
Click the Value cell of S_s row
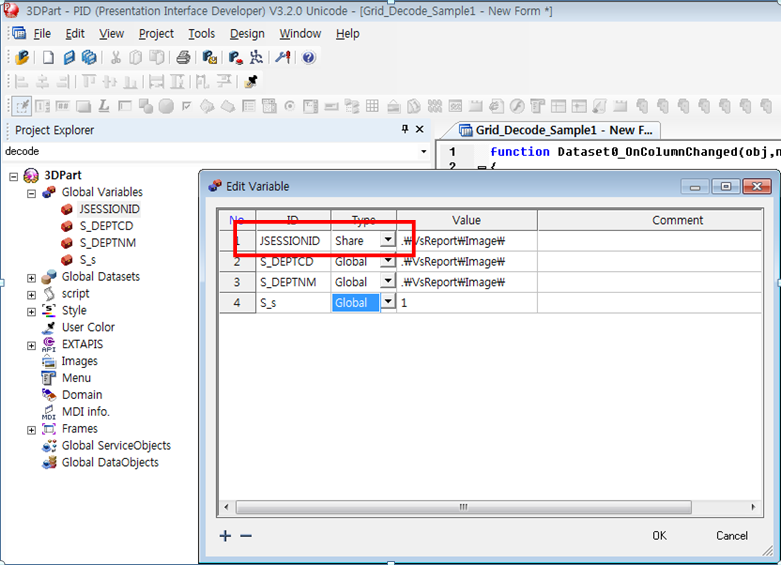[x=466, y=303]
